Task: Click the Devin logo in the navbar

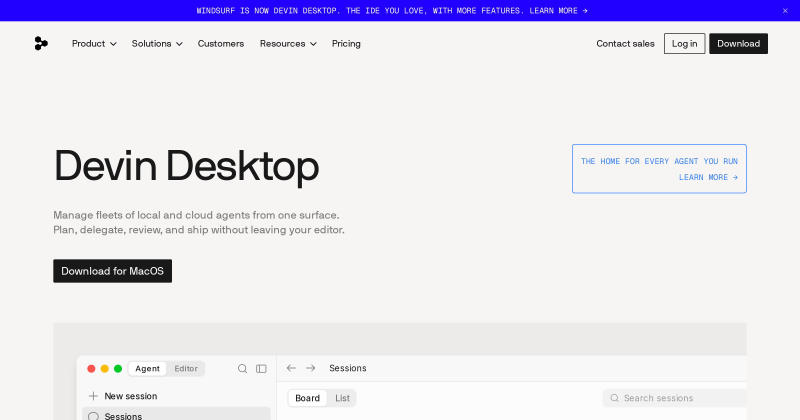Action: point(41,43)
